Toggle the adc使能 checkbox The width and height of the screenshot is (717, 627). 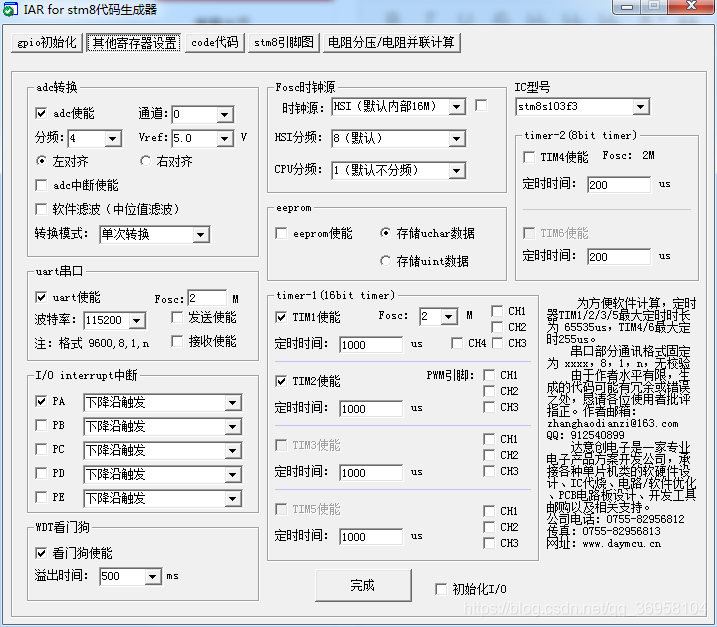click(41, 113)
